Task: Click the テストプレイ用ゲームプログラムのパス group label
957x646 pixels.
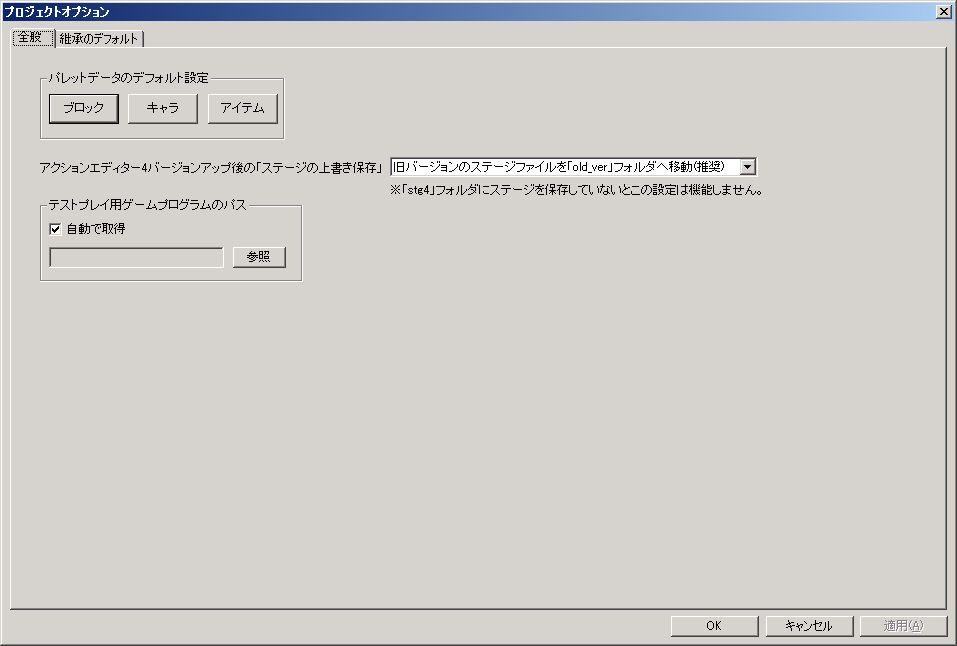Action: (x=147, y=205)
